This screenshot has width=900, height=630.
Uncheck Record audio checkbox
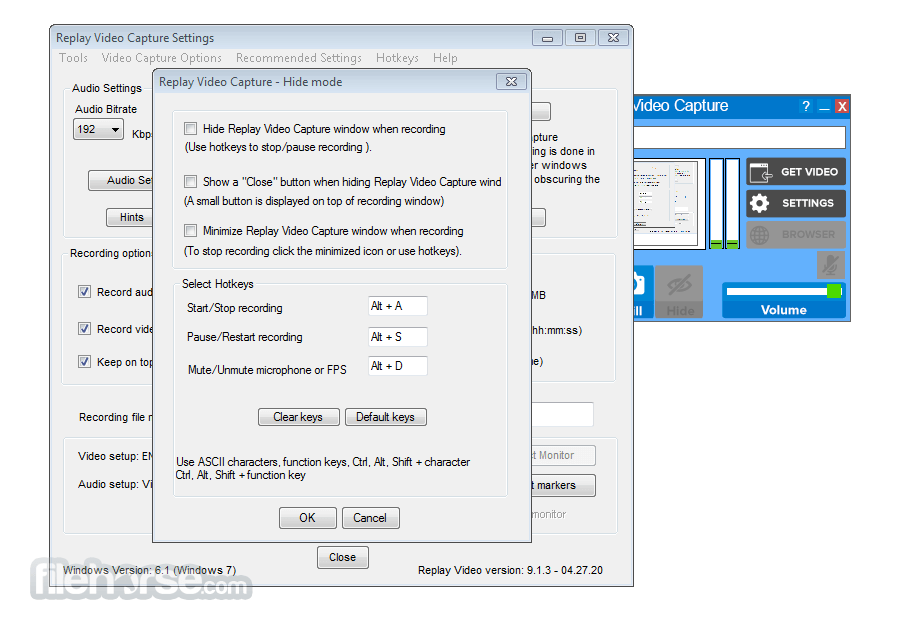pos(84,291)
